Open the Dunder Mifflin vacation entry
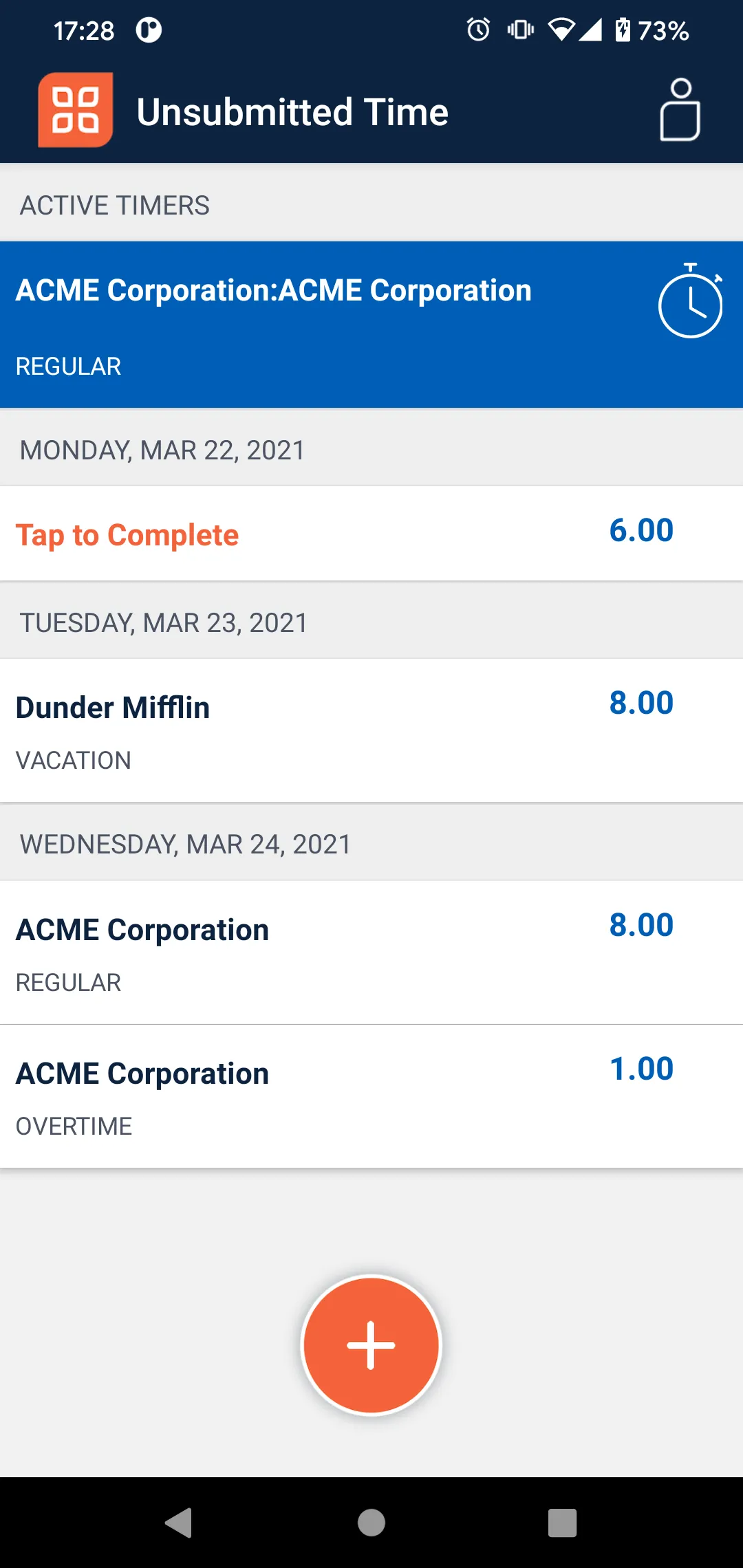 371,730
